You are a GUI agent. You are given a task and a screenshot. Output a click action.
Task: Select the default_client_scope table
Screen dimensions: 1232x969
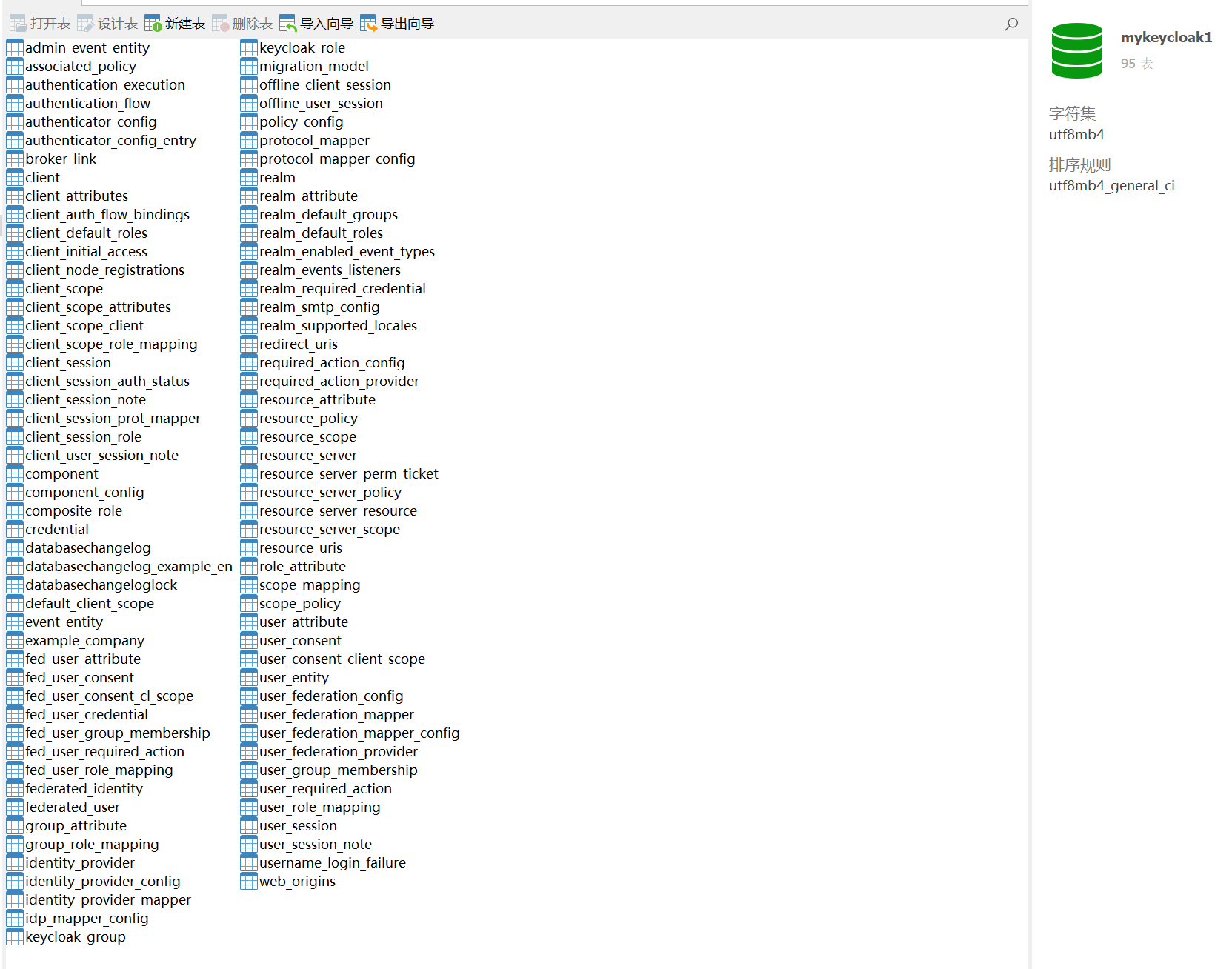[x=90, y=604]
